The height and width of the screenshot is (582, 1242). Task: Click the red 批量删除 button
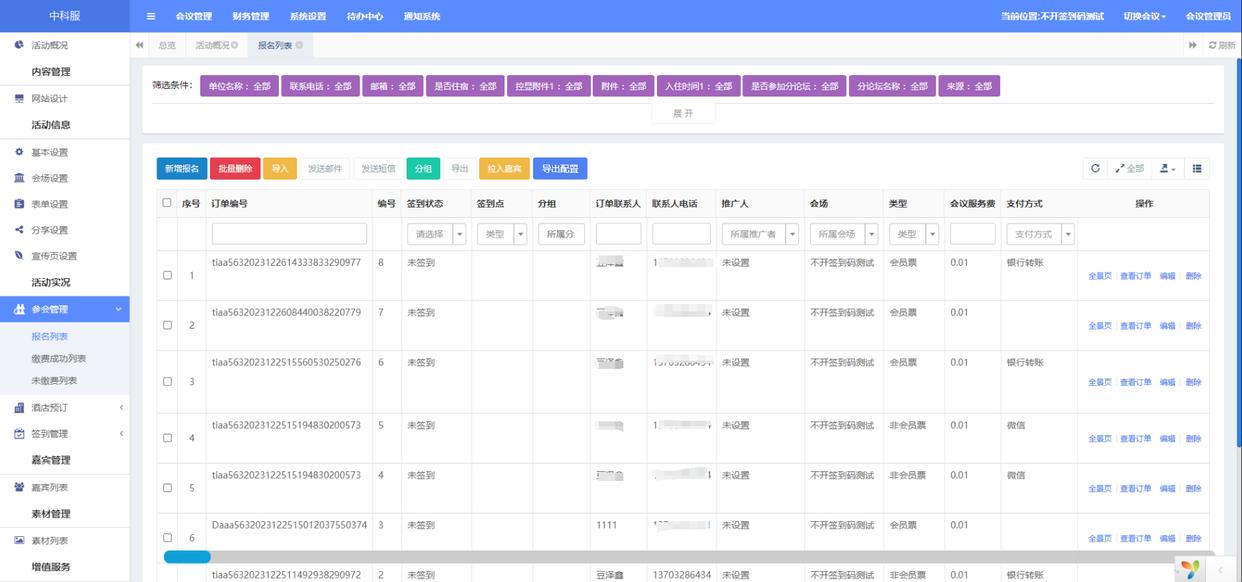(x=235, y=169)
